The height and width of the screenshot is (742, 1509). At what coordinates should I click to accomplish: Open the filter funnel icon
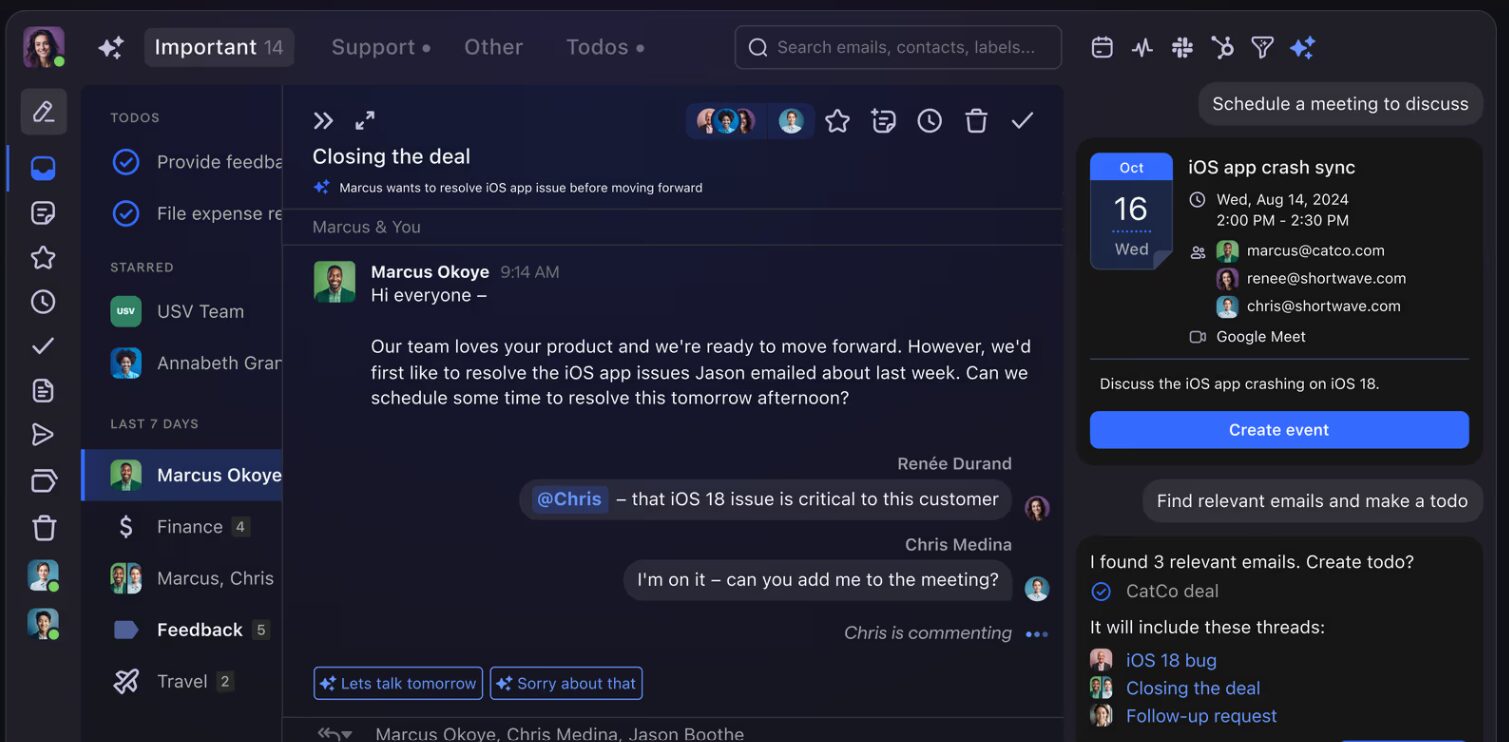pos(1262,47)
